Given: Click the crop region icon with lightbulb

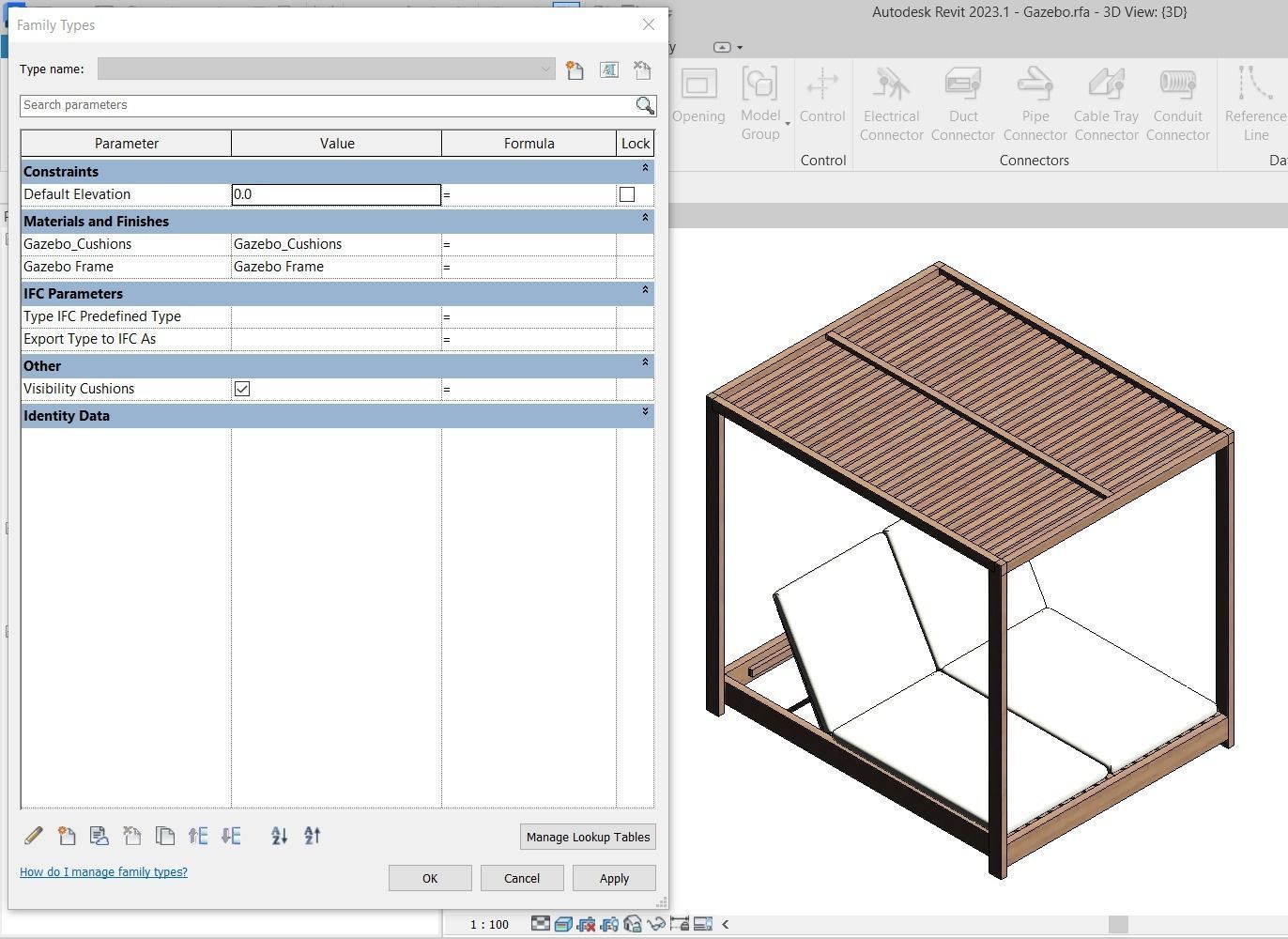Looking at the screenshot, I should tap(609, 924).
